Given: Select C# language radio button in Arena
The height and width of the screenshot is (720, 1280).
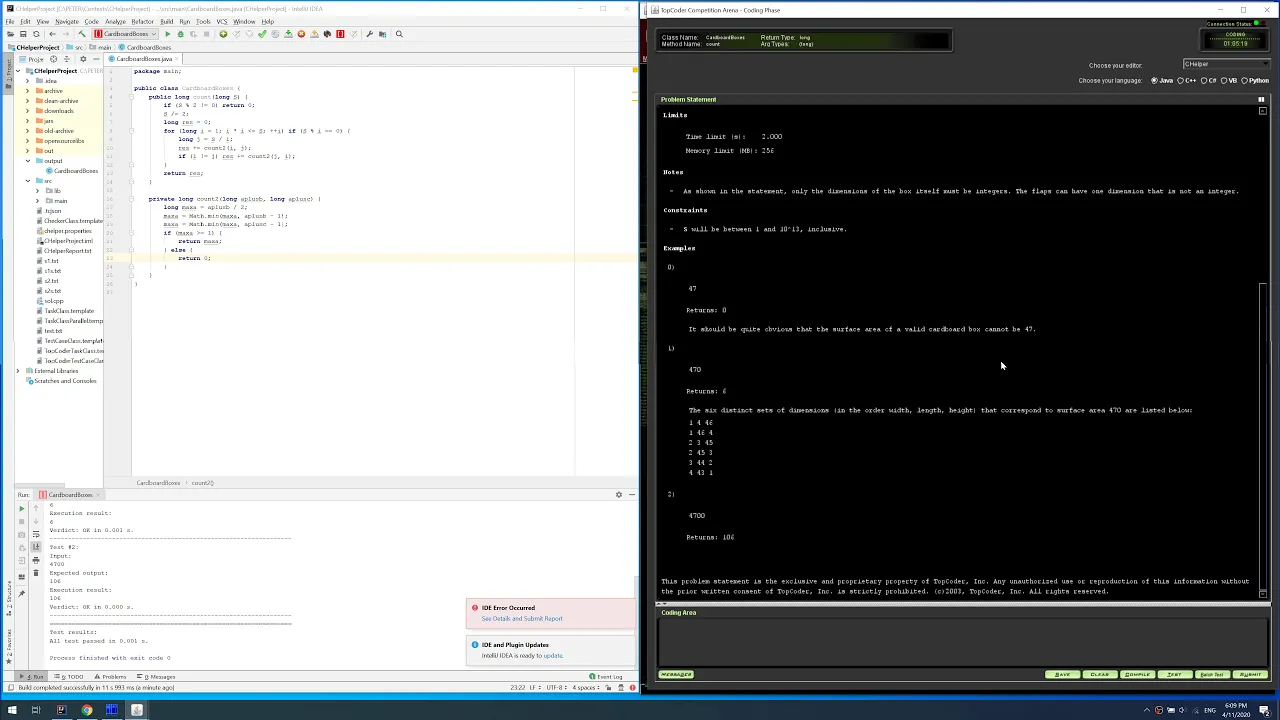Looking at the screenshot, I should [x=1203, y=80].
